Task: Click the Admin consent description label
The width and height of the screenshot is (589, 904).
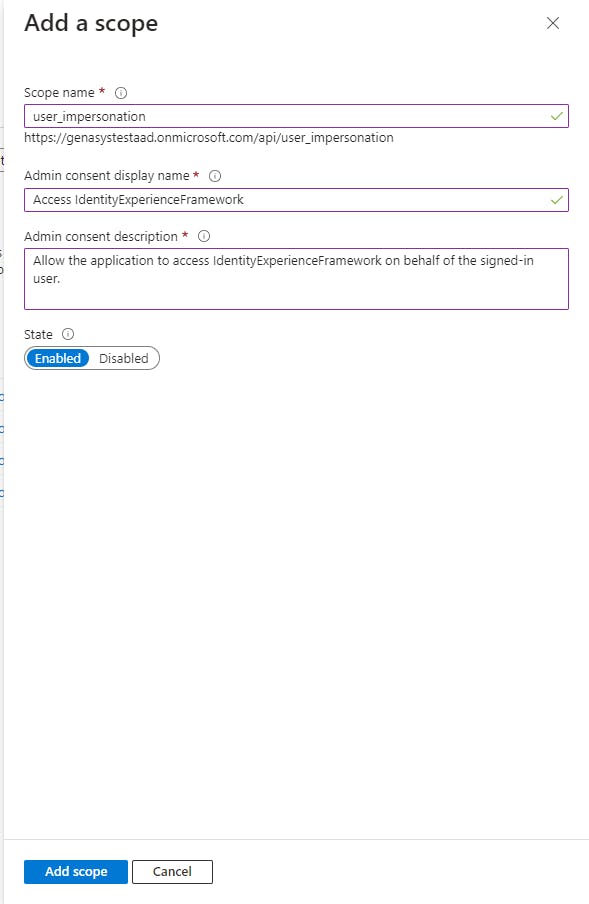Action: point(101,236)
